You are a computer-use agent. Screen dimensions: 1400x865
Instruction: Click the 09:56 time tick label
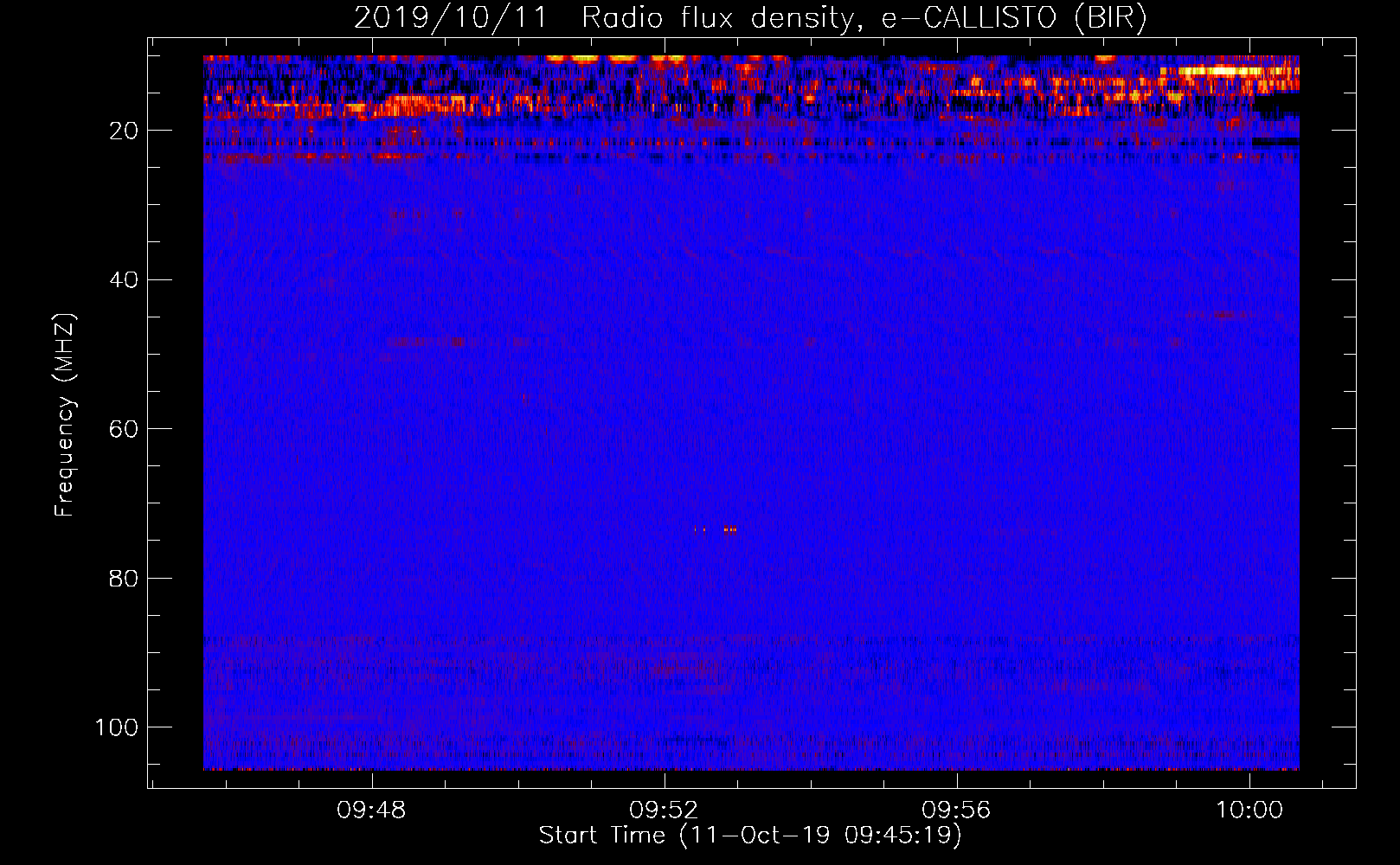pyautogui.click(x=956, y=810)
